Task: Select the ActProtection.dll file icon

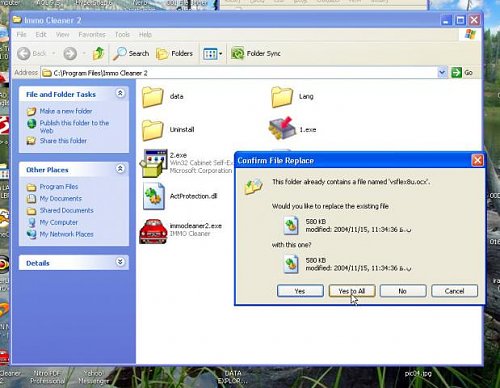Action: pos(154,196)
